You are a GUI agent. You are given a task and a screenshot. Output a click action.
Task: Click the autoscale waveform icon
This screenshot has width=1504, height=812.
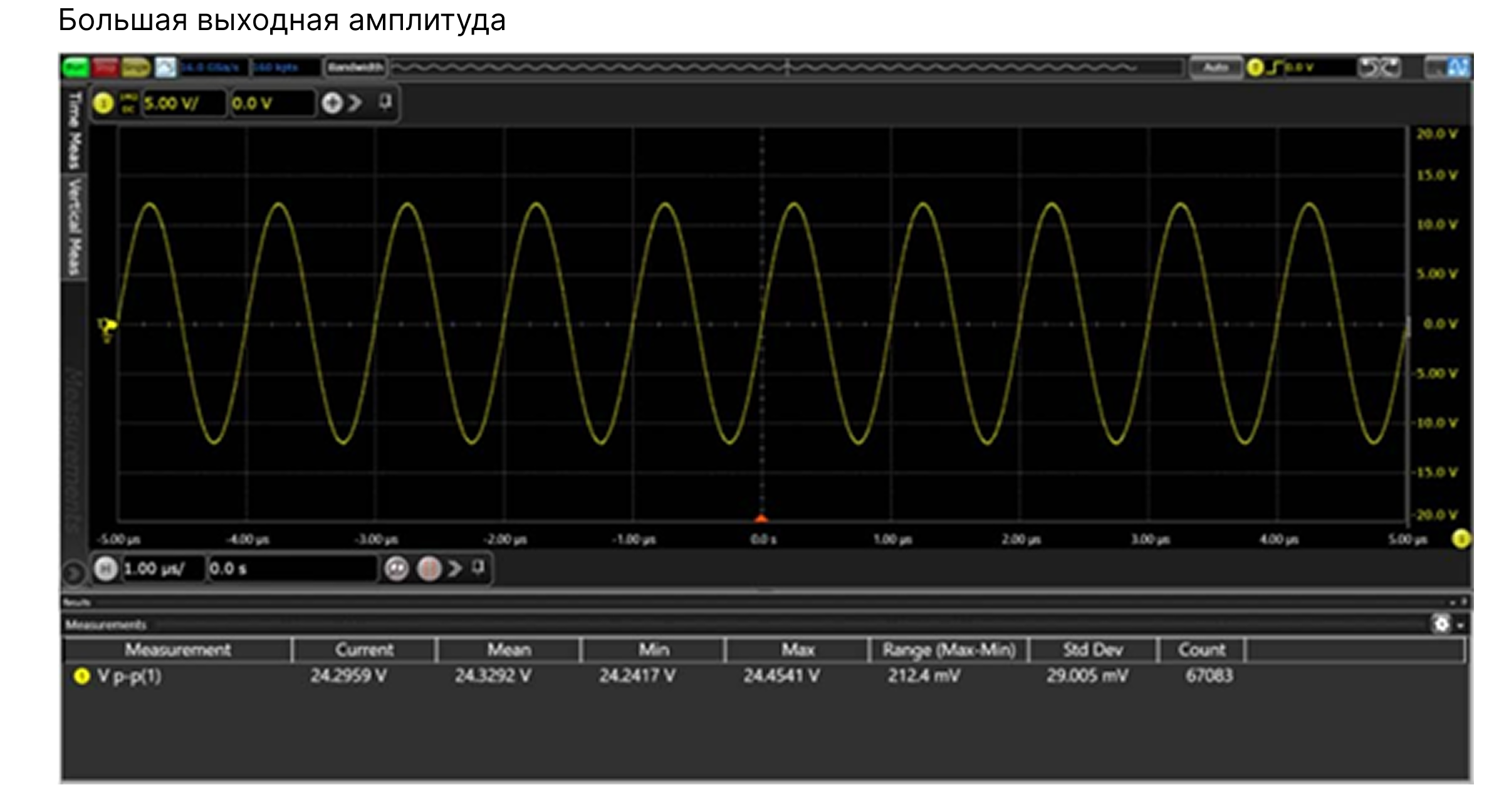pyautogui.click(x=165, y=67)
